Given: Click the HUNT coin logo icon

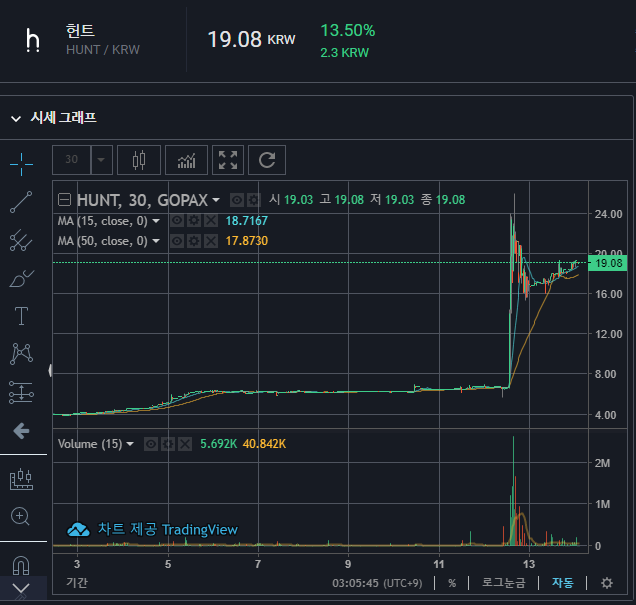Looking at the screenshot, I should coord(33,40).
